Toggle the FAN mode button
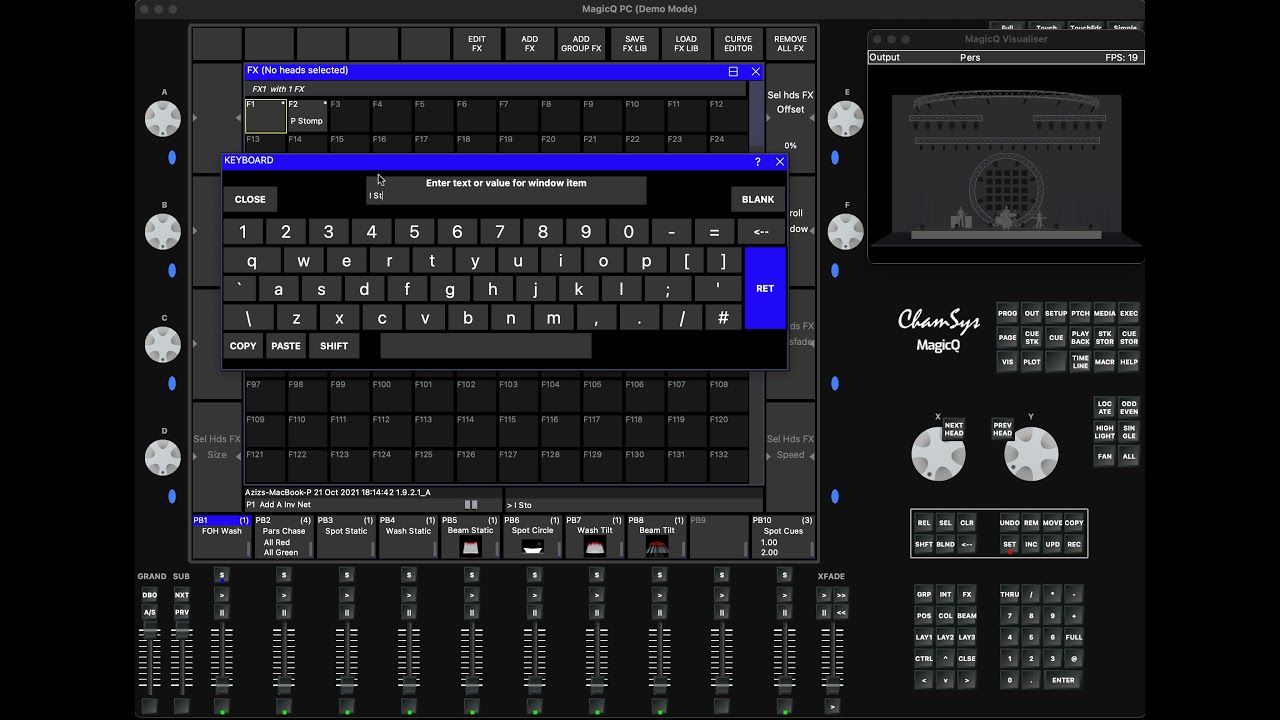Screen dimensions: 1280x720 [x=1104, y=456]
